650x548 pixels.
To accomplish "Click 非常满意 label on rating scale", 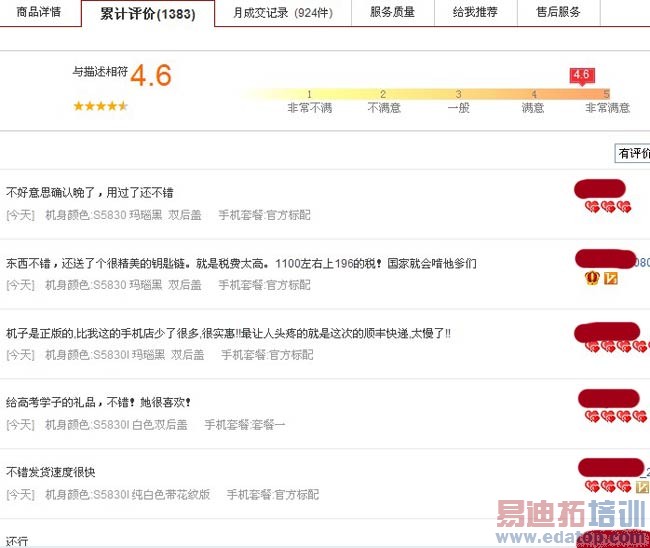I will click(x=607, y=108).
